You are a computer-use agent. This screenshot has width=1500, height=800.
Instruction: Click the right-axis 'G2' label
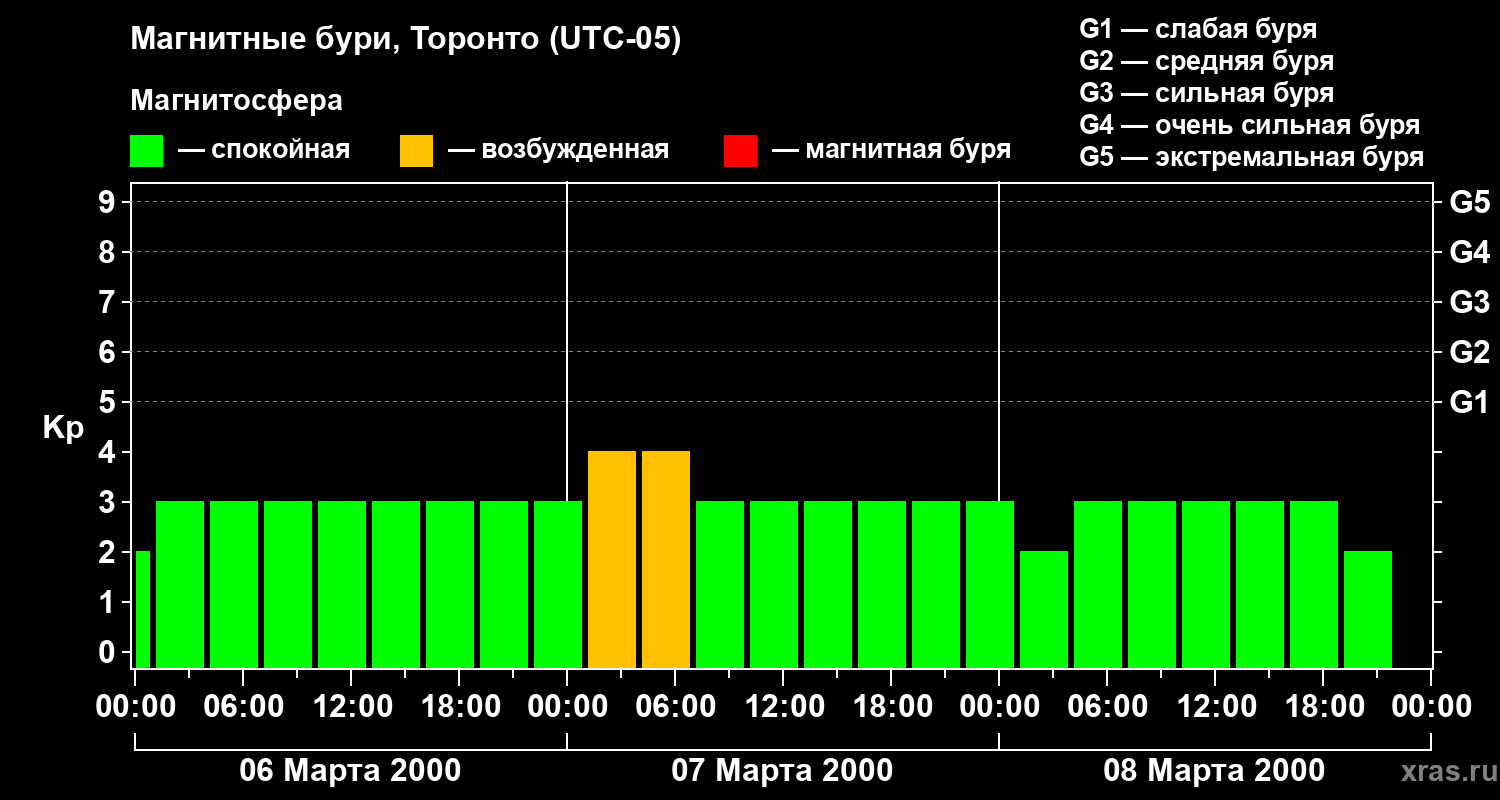(x=1469, y=352)
